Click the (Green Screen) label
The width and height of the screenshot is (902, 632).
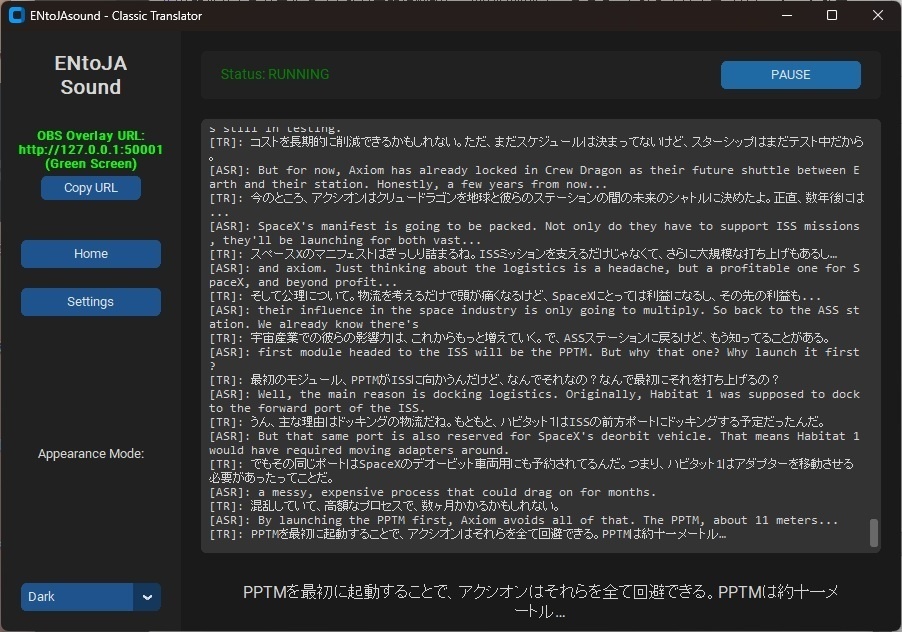(91, 163)
